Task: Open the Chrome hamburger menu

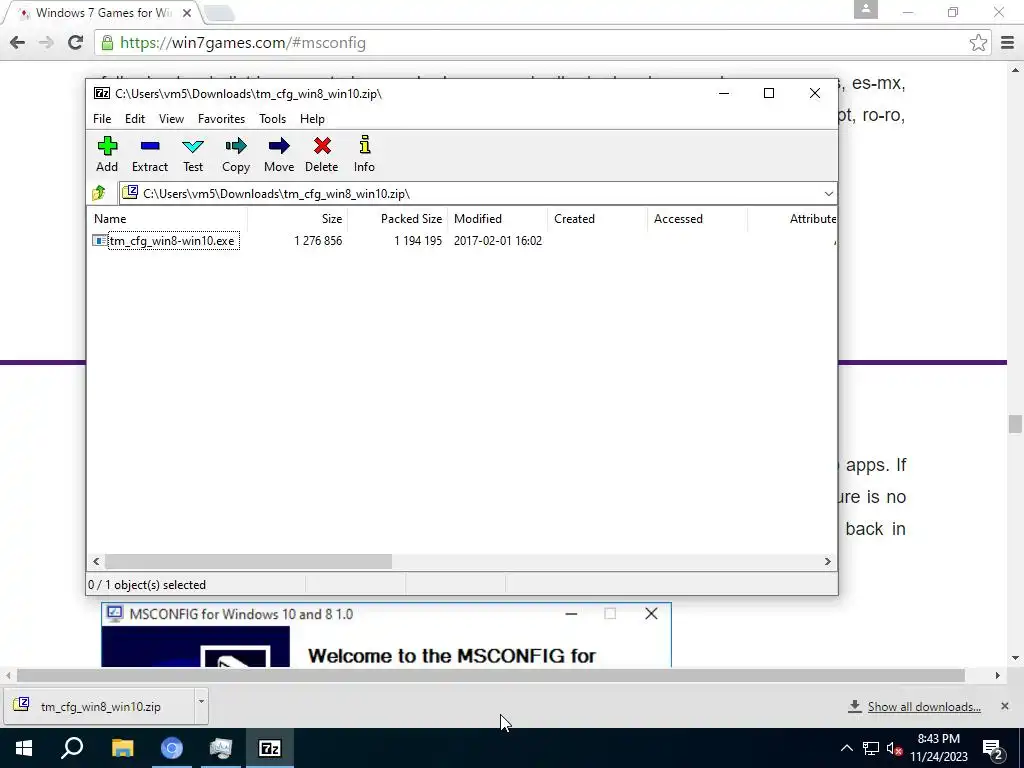Action: (x=1008, y=43)
